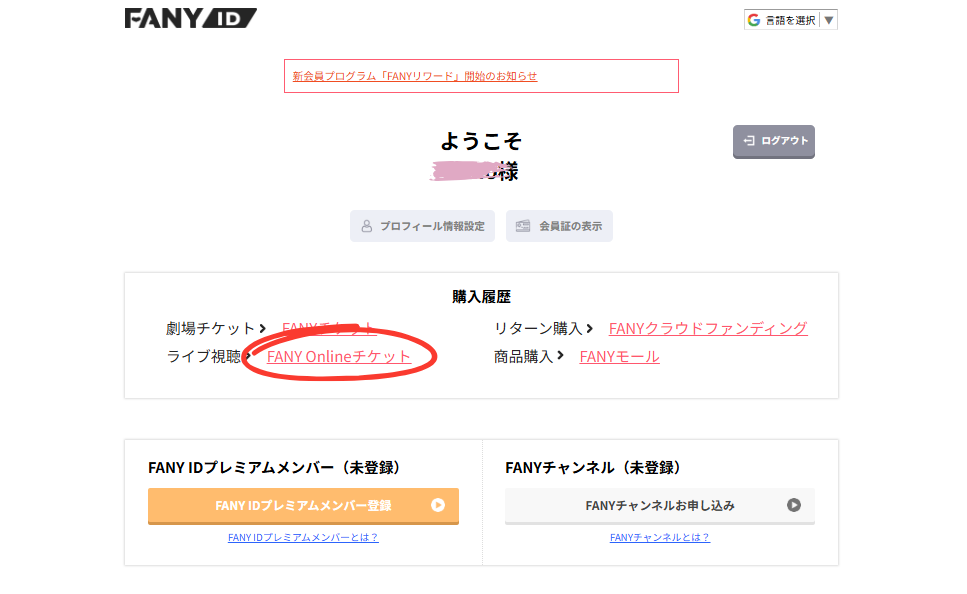Open 会員証の表示
967x594 pixels.
(x=559, y=226)
